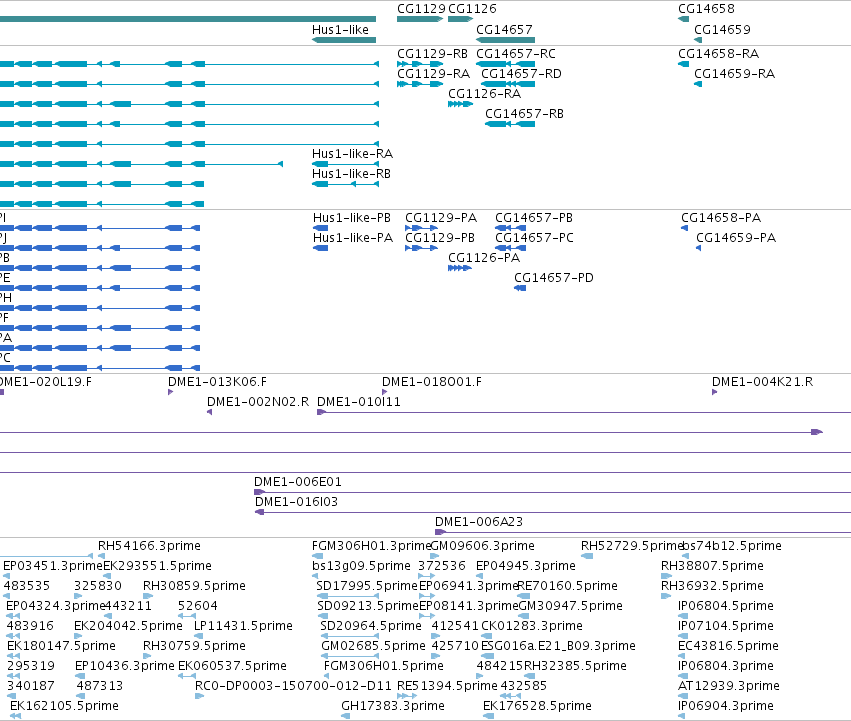The height and width of the screenshot is (721, 851).
Task: Click protein CG1129-PA label
Action: pyautogui.click(x=441, y=218)
